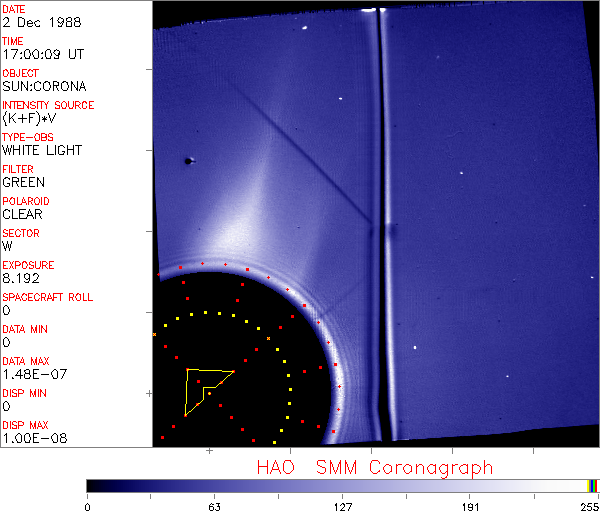Image resolution: width=600 pixels, height=512 pixels.
Task: Click the multicolor stripes at color bar end
Action: coord(592,486)
